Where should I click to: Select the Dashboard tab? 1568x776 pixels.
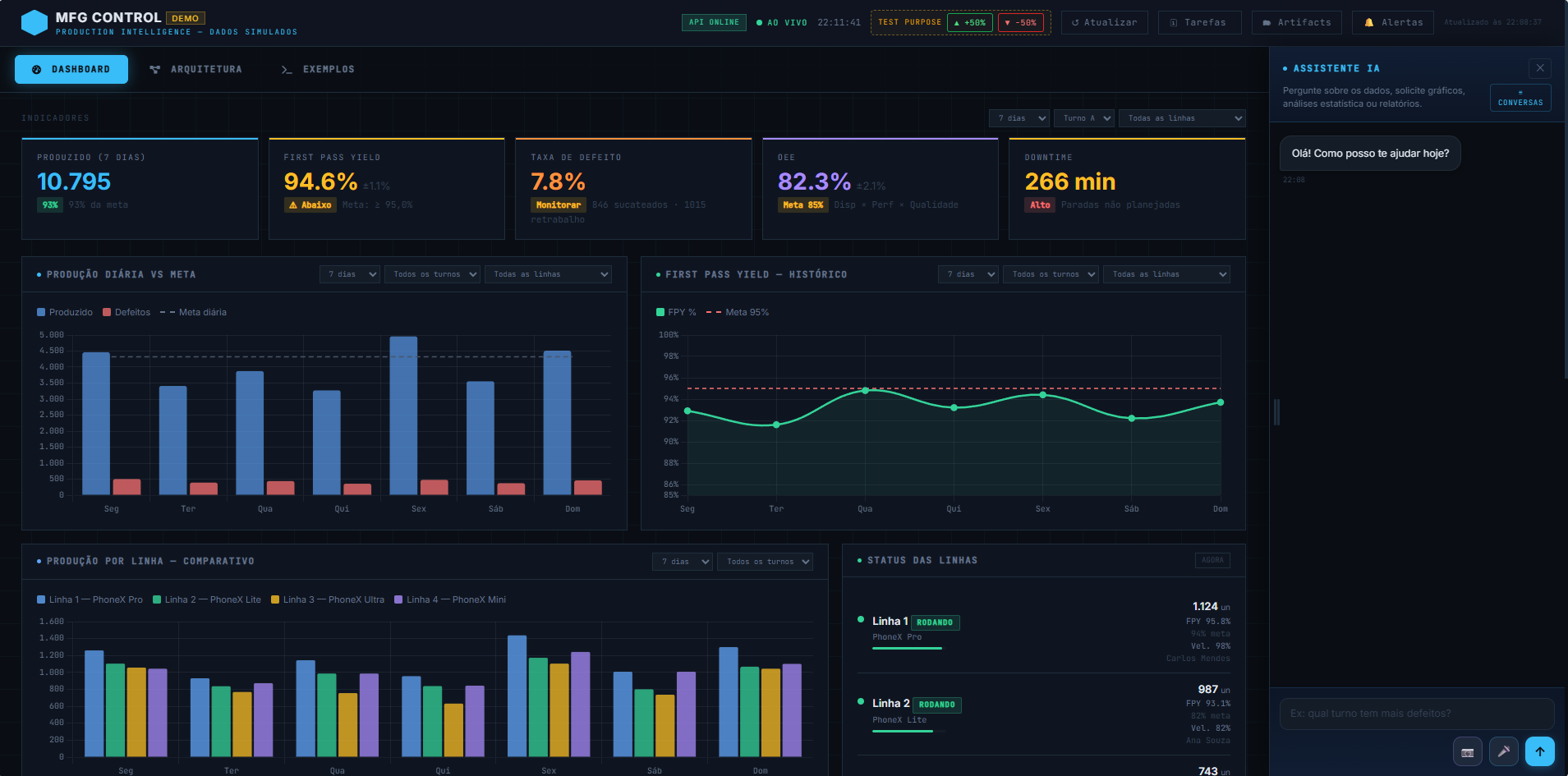coord(71,69)
